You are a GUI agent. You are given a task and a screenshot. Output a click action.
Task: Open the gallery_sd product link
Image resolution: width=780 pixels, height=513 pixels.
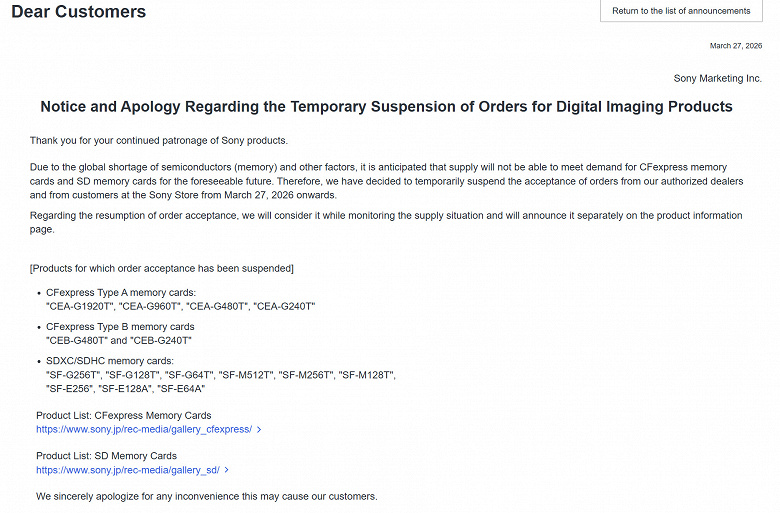click(128, 469)
